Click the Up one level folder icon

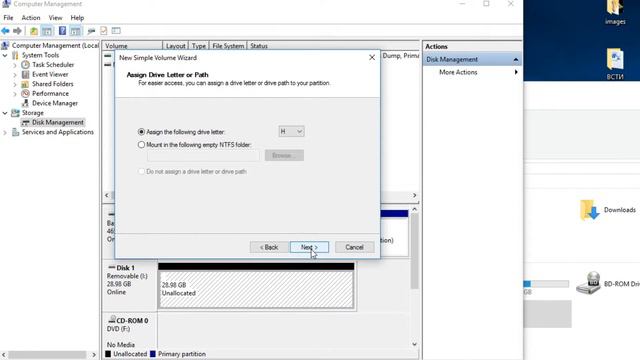[x=34, y=31]
